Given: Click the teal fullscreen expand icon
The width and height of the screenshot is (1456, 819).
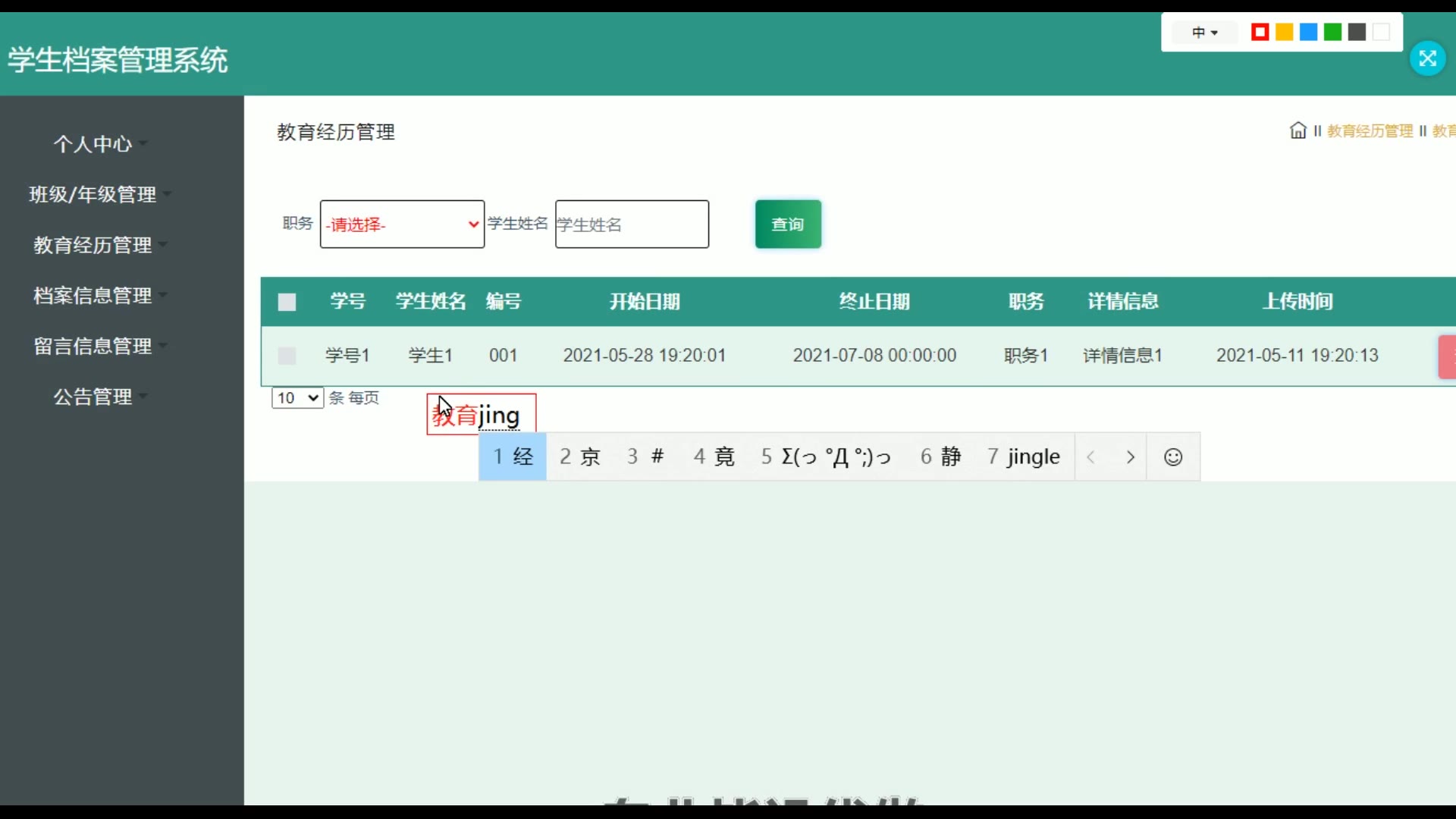Looking at the screenshot, I should click(x=1427, y=58).
